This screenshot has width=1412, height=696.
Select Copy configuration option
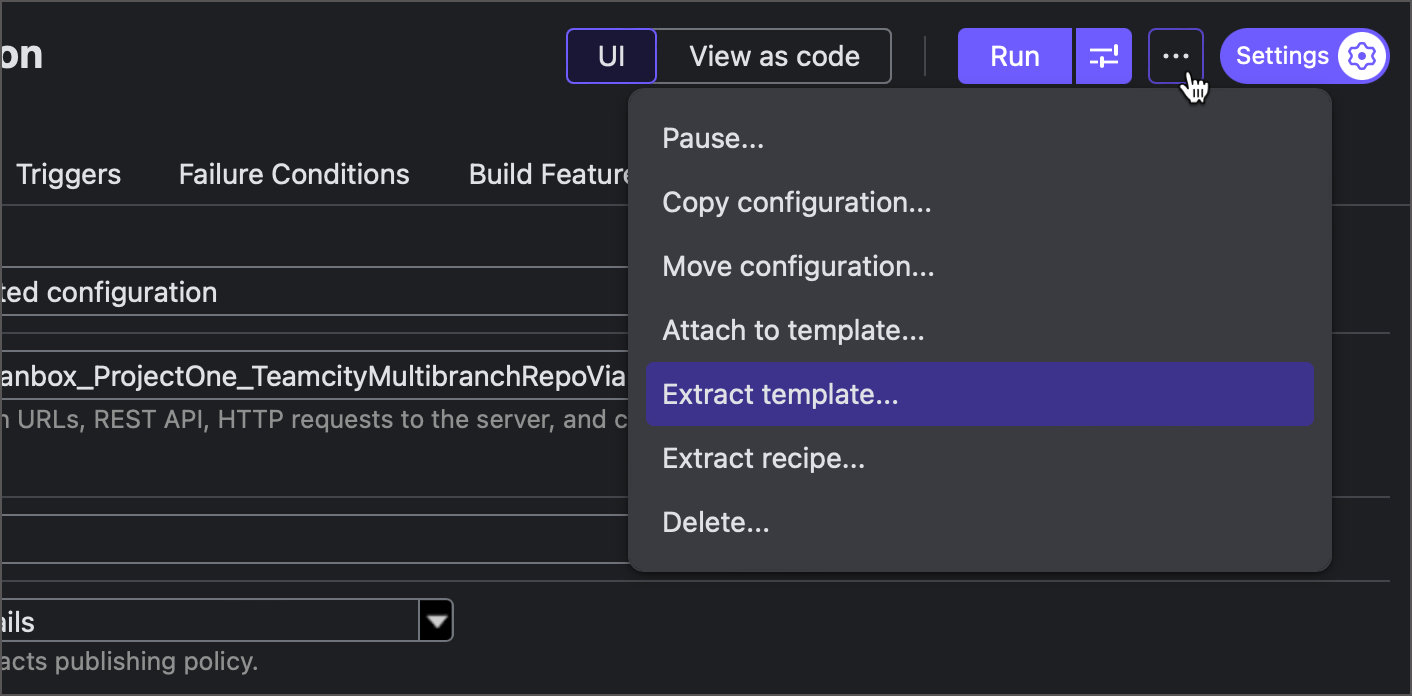(x=797, y=202)
